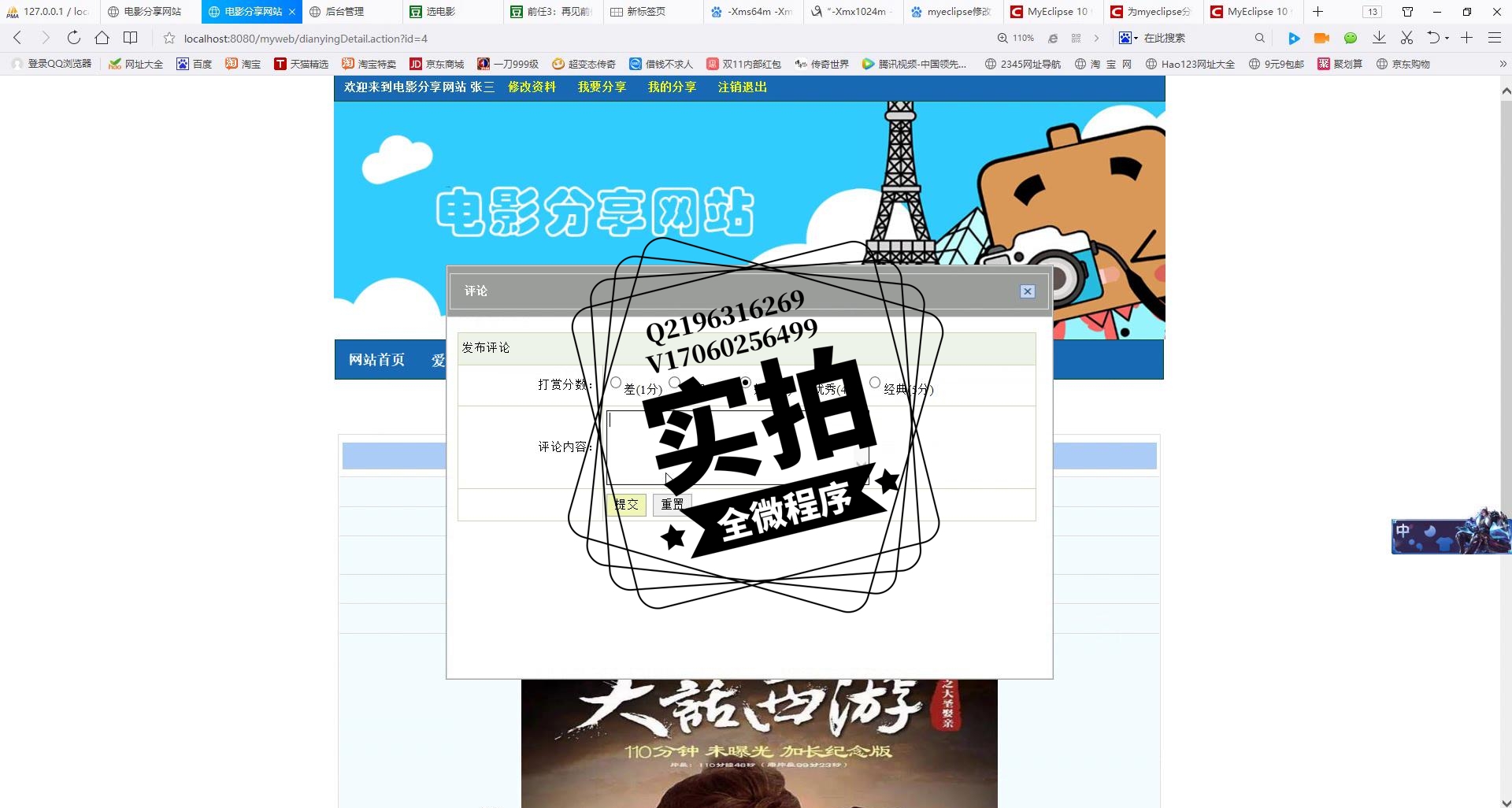Viewport: 1512px width, 808px height.
Task: Click the undo closed tab icon
Action: 1433,38
